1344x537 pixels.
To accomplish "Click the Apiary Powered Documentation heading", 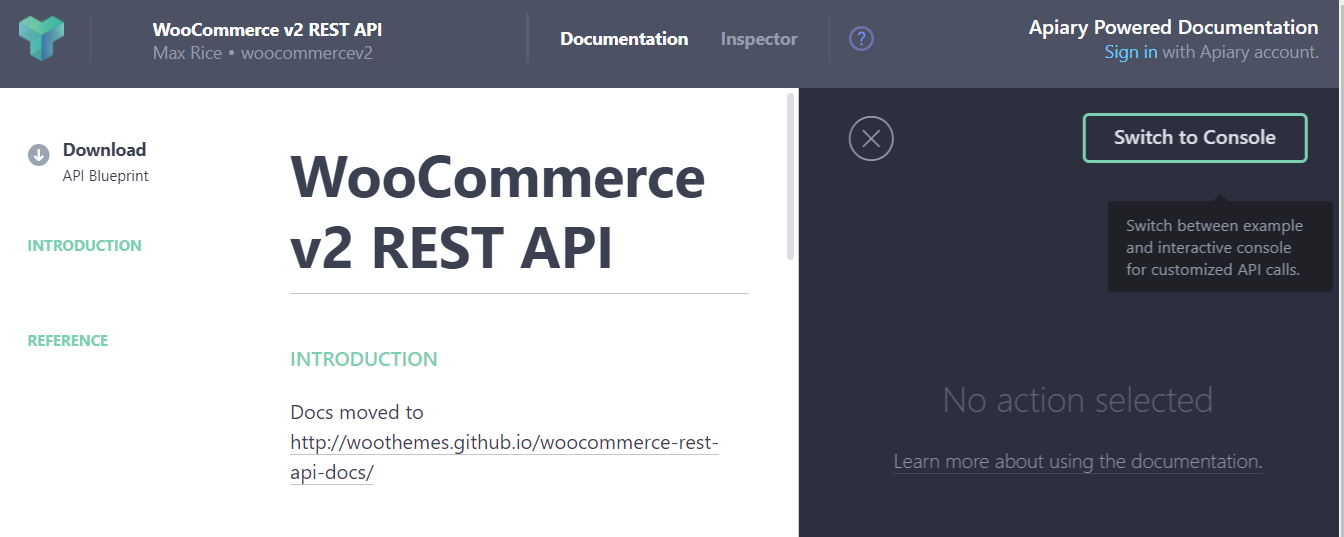I will (x=1174, y=28).
